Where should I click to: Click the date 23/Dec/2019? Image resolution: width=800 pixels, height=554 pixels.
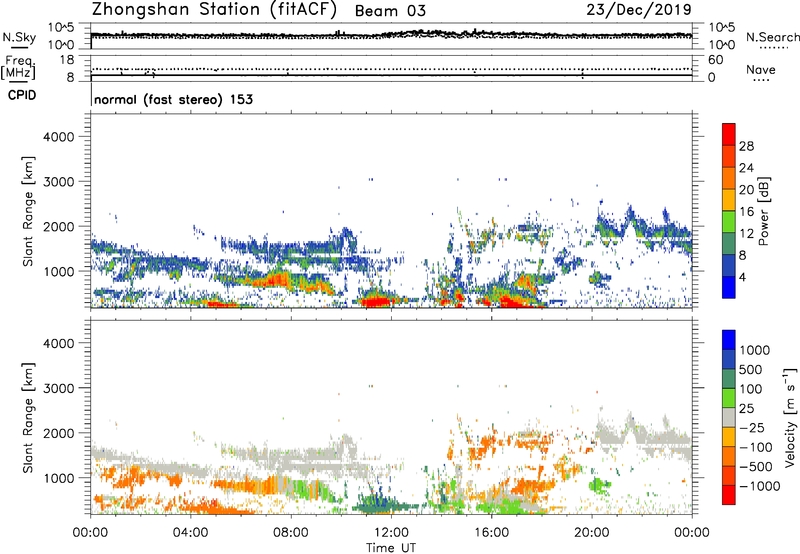[639, 9]
